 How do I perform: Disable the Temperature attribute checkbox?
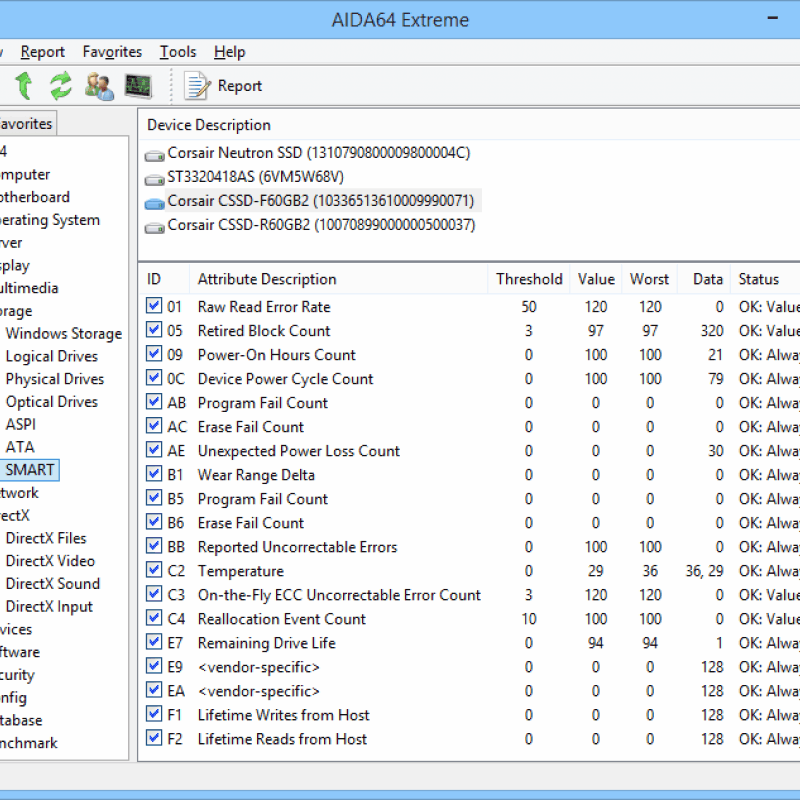(154, 571)
